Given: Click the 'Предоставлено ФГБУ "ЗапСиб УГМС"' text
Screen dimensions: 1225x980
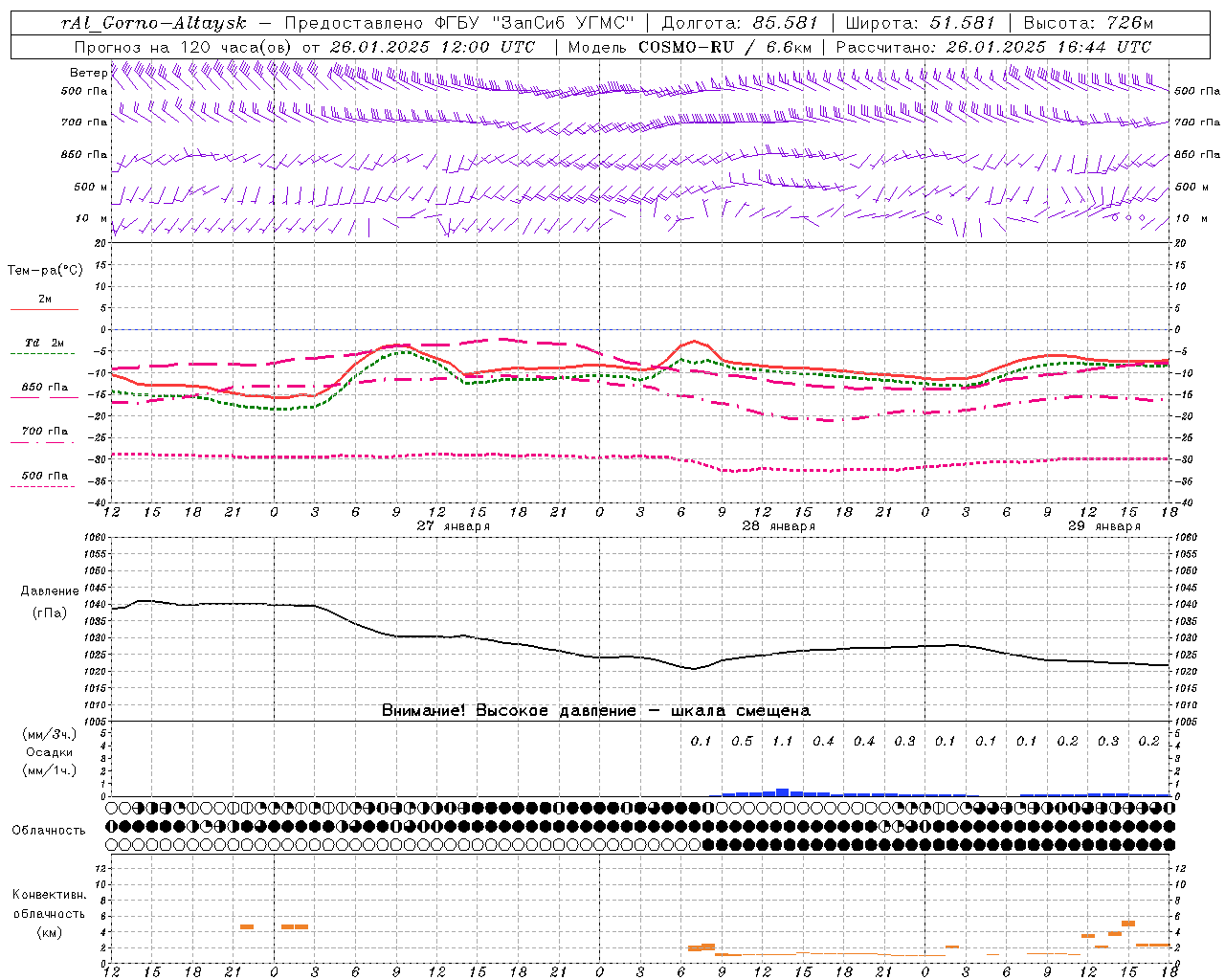Looking at the screenshot, I should point(459,23).
